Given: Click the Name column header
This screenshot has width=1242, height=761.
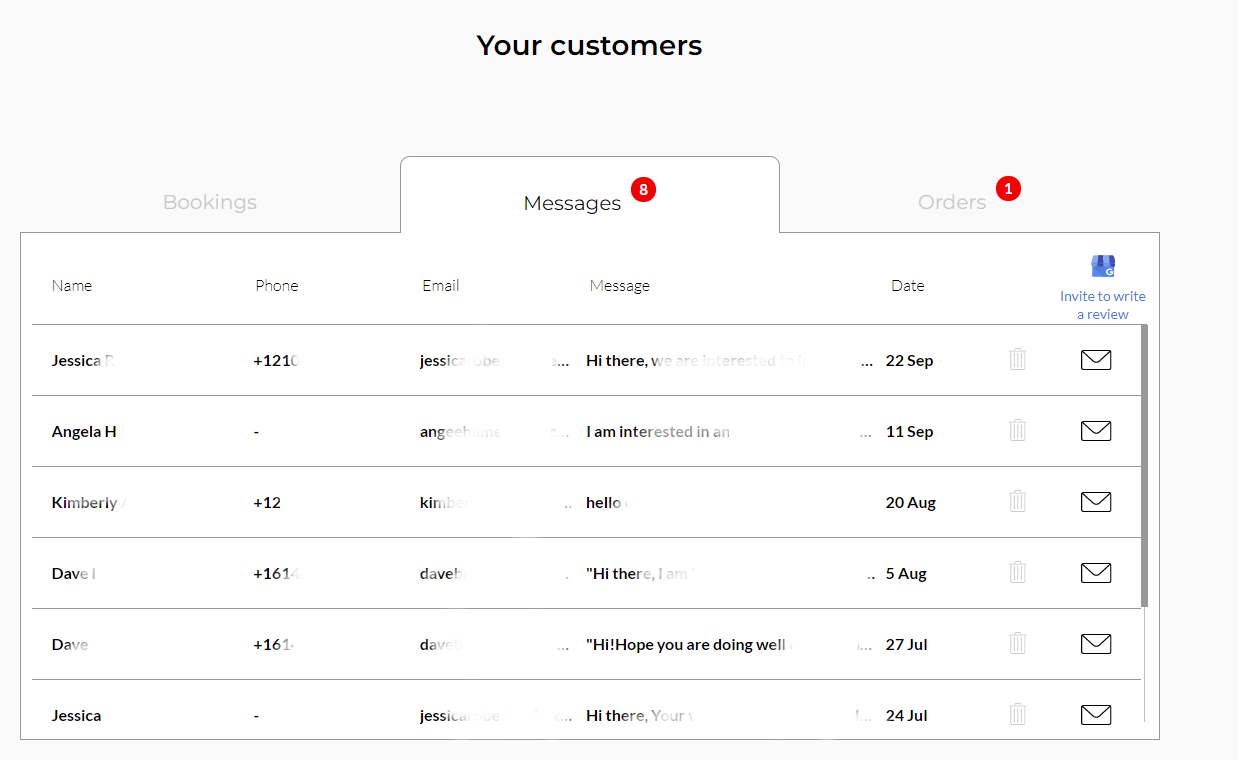Looking at the screenshot, I should click(71, 285).
